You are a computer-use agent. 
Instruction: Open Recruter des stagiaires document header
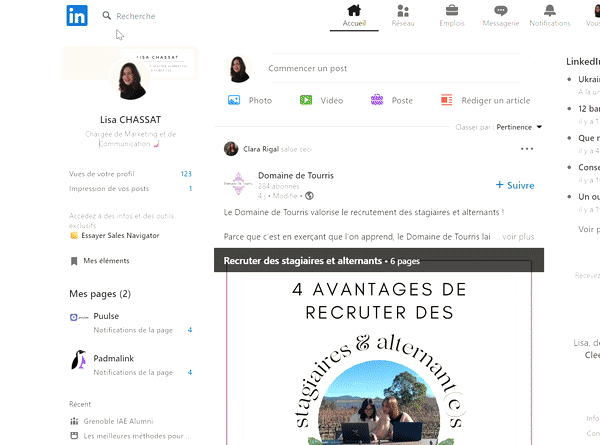pos(379,260)
